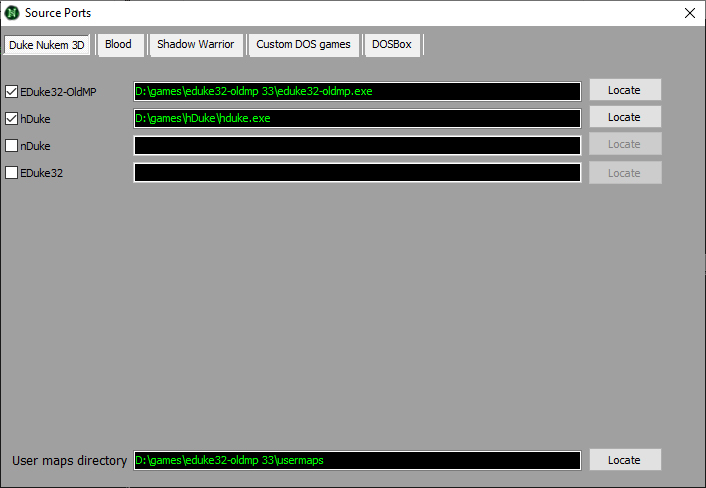
Task: Click Locate button for hDuke
Action: tap(625, 117)
